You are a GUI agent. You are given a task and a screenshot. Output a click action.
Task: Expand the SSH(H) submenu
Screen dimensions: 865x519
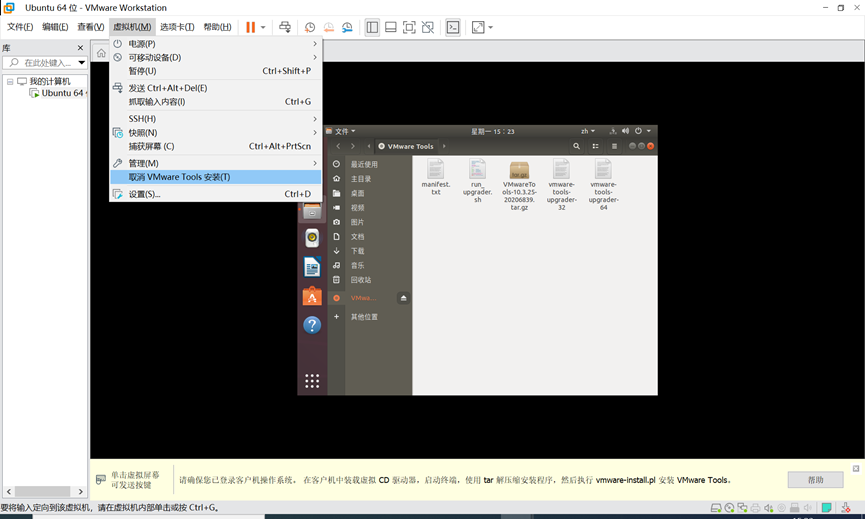click(216, 119)
